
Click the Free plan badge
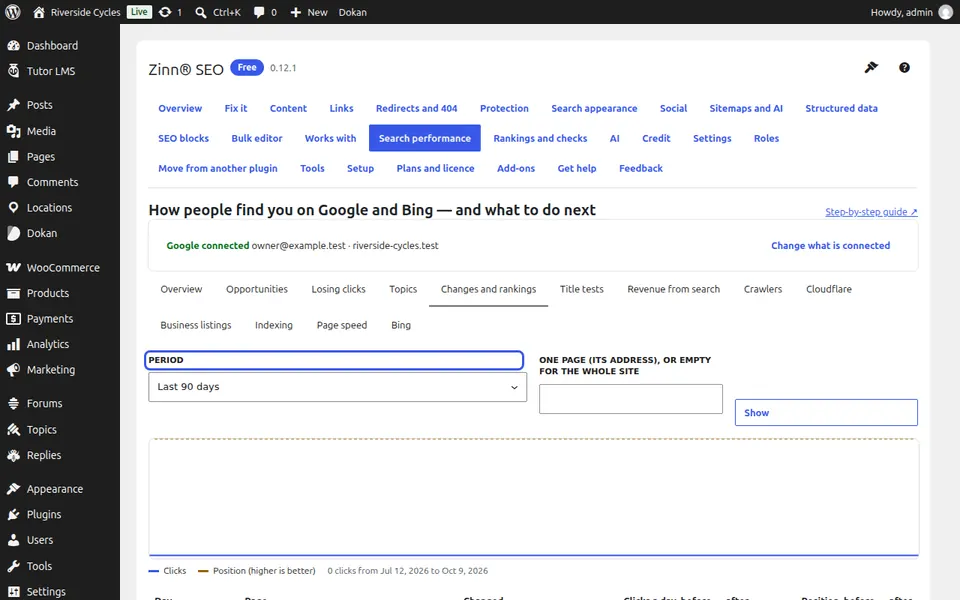(247, 67)
